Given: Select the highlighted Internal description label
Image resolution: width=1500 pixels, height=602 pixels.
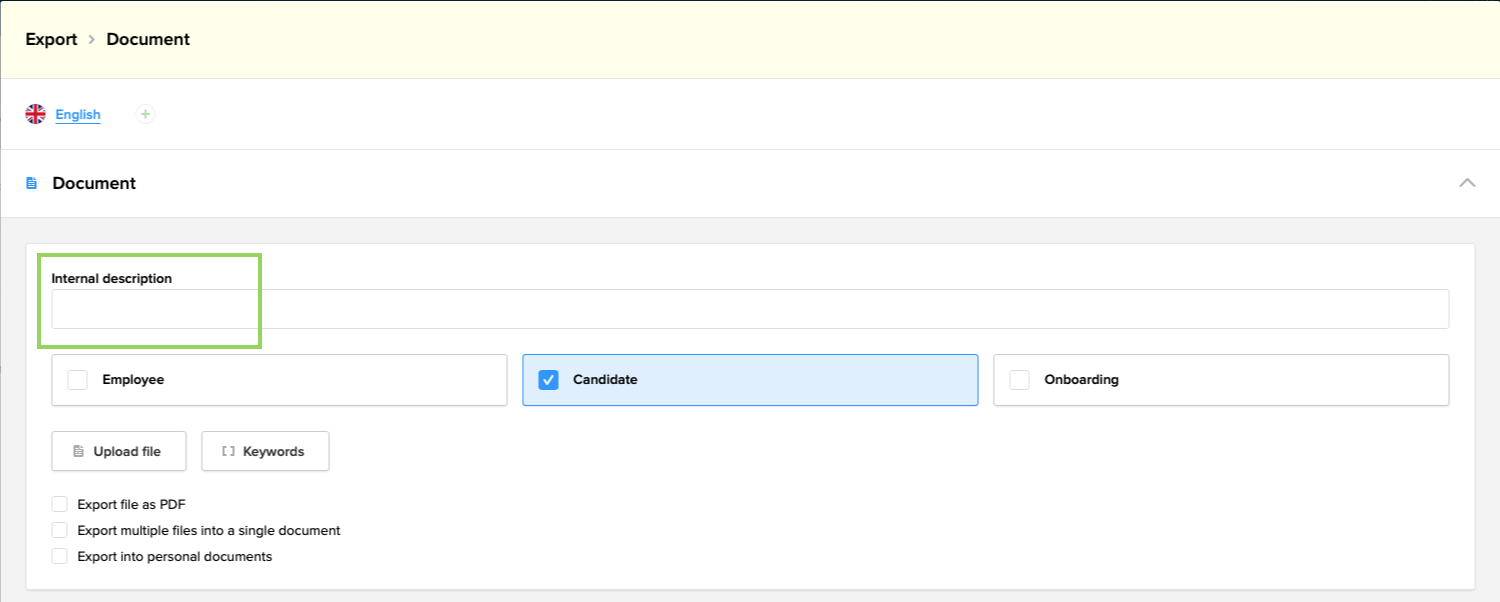Looking at the screenshot, I should (111, 278).
